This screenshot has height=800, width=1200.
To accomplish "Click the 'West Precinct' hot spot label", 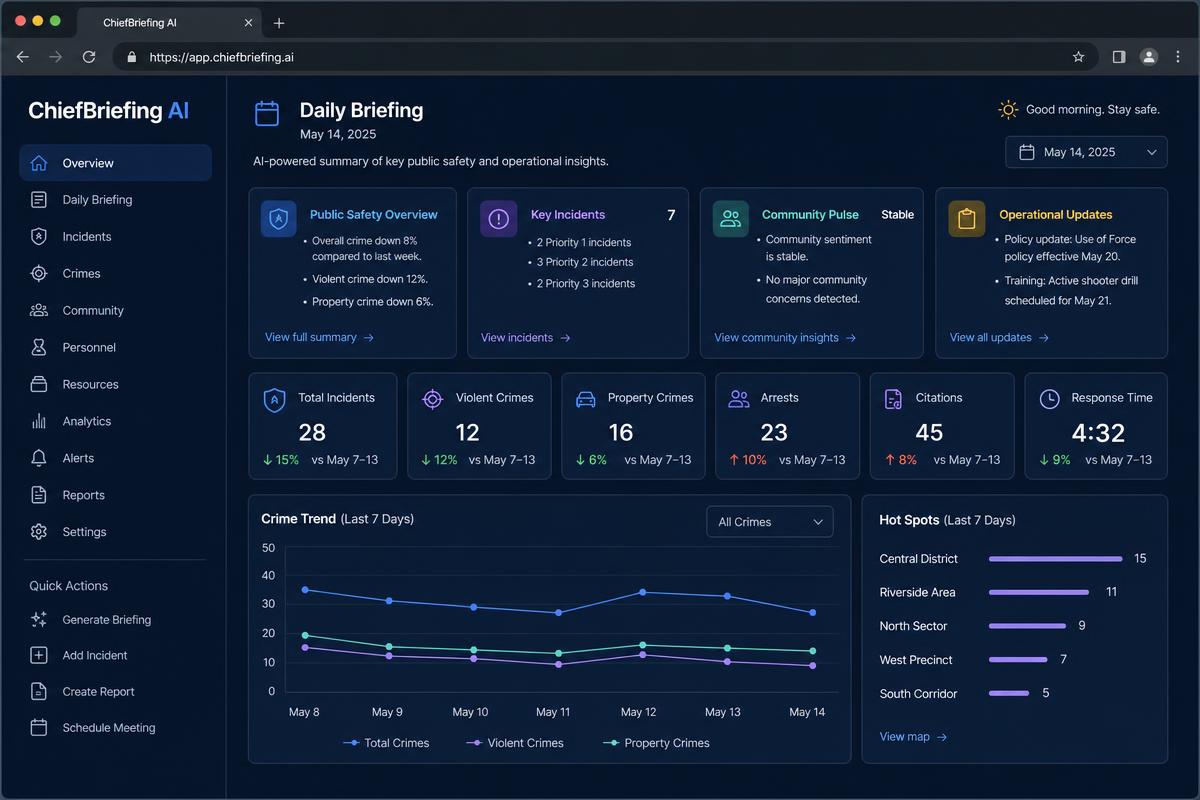I will (x=916, y=660).
